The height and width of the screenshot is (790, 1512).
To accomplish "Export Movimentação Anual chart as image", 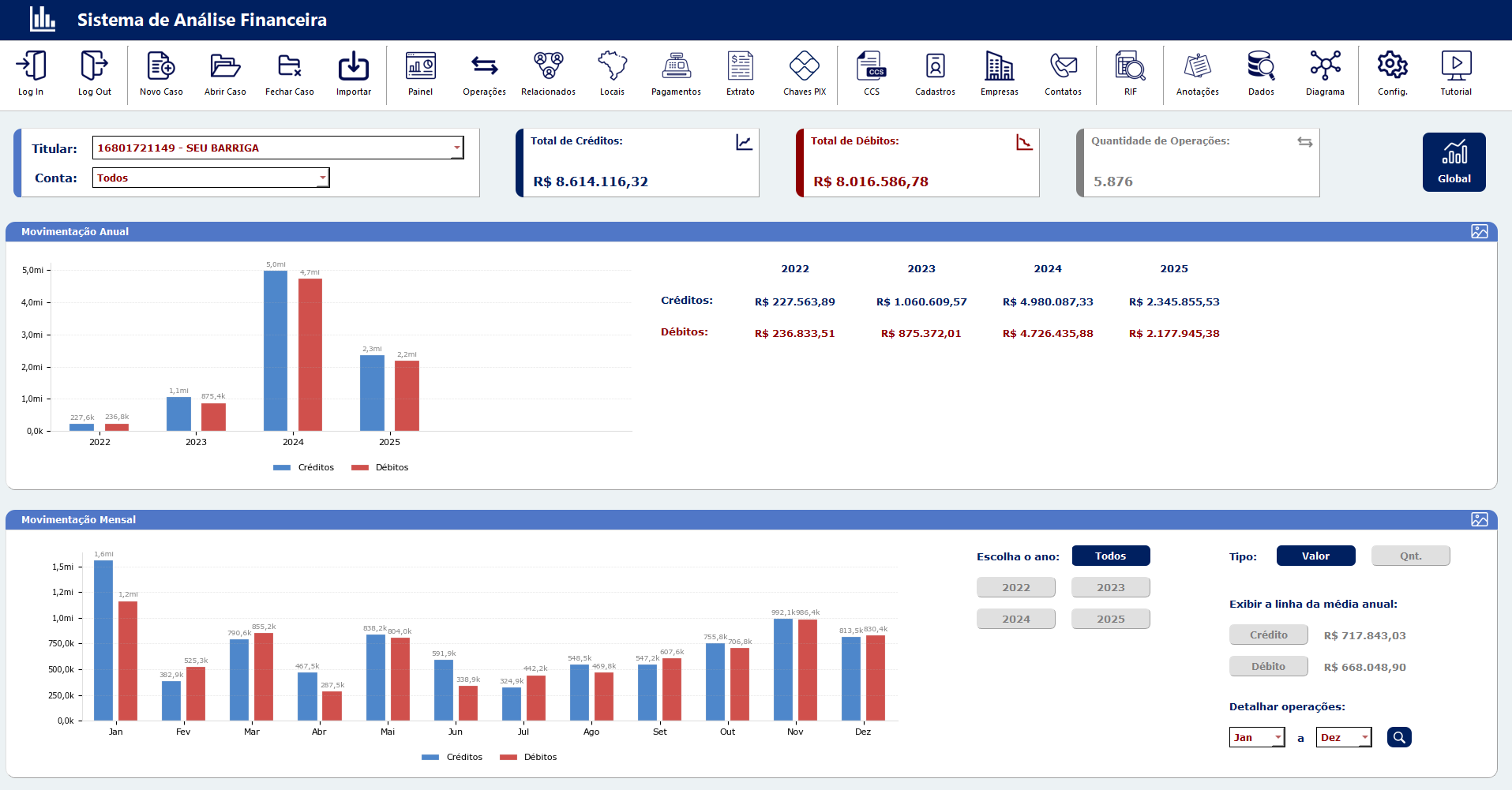I will (1480, 231).
